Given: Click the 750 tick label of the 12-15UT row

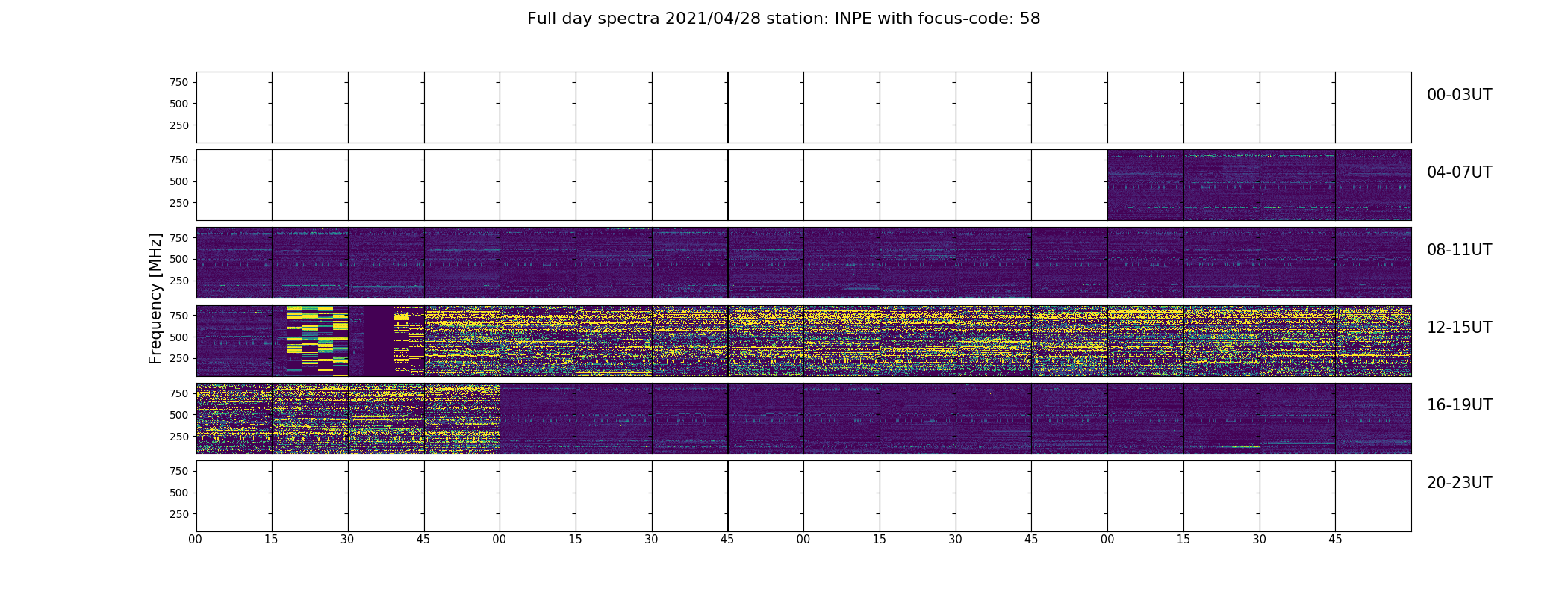Looking at the screenshot, I should click(179, 316).
